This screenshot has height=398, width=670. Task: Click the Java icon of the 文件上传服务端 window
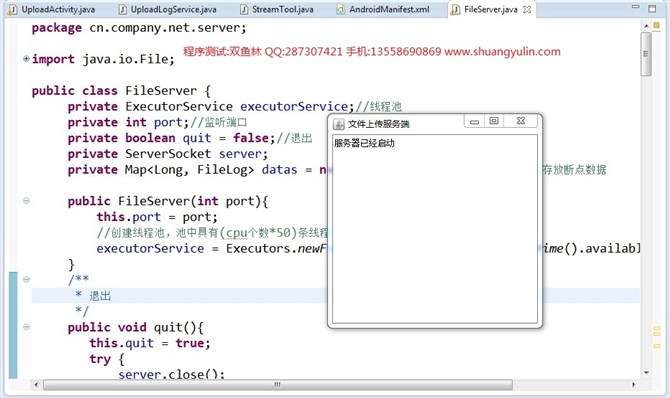click(339, 124)
